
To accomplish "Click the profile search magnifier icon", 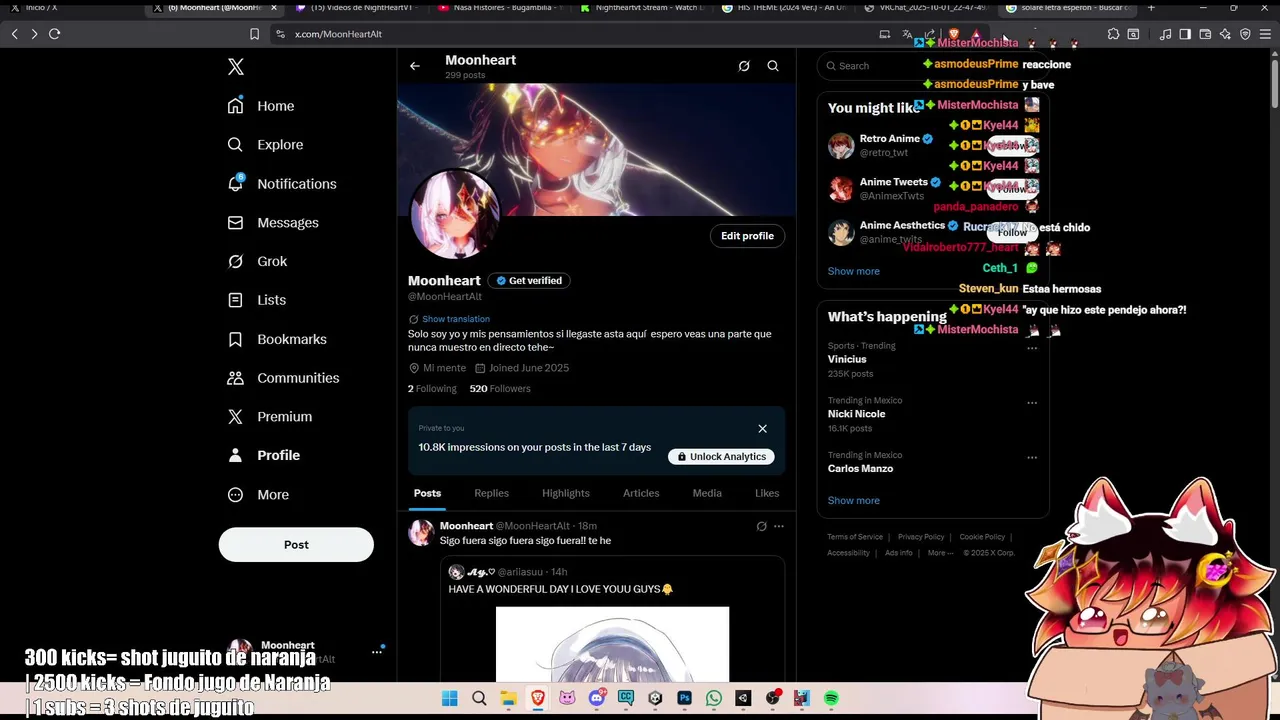I will click(x=773, y=66).
